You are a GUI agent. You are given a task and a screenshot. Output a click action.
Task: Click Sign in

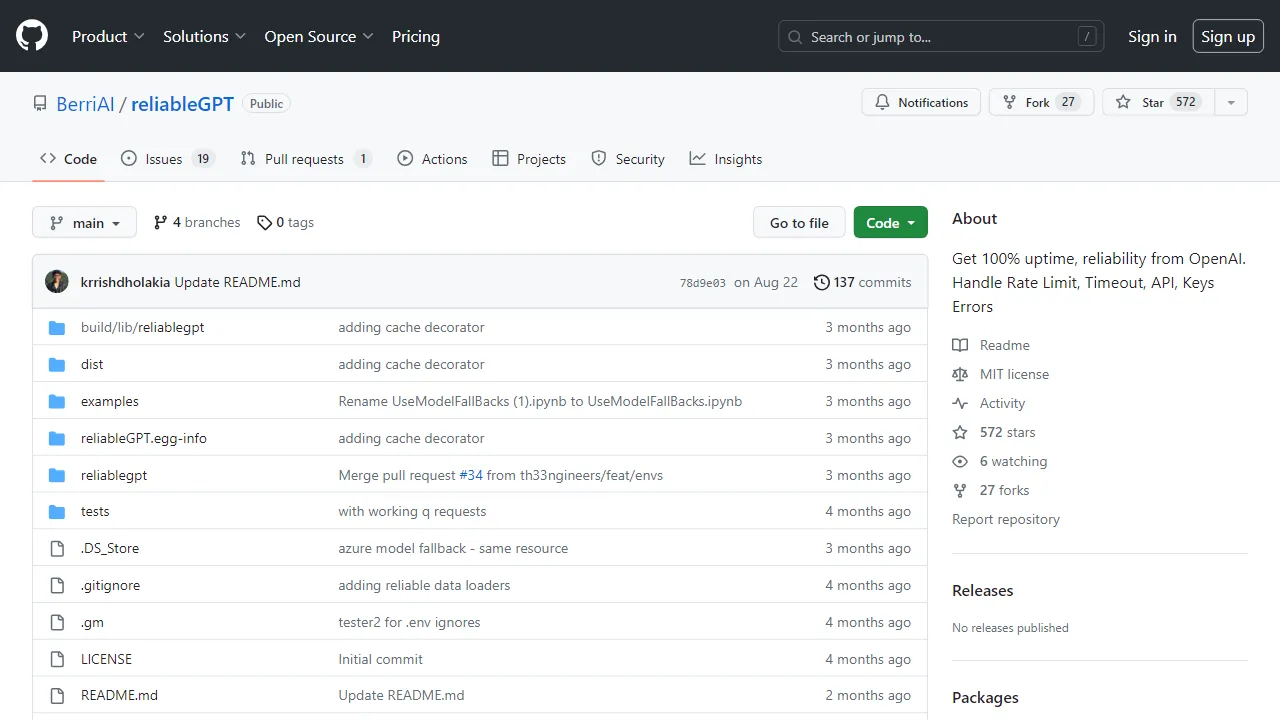click(1152, 36)
